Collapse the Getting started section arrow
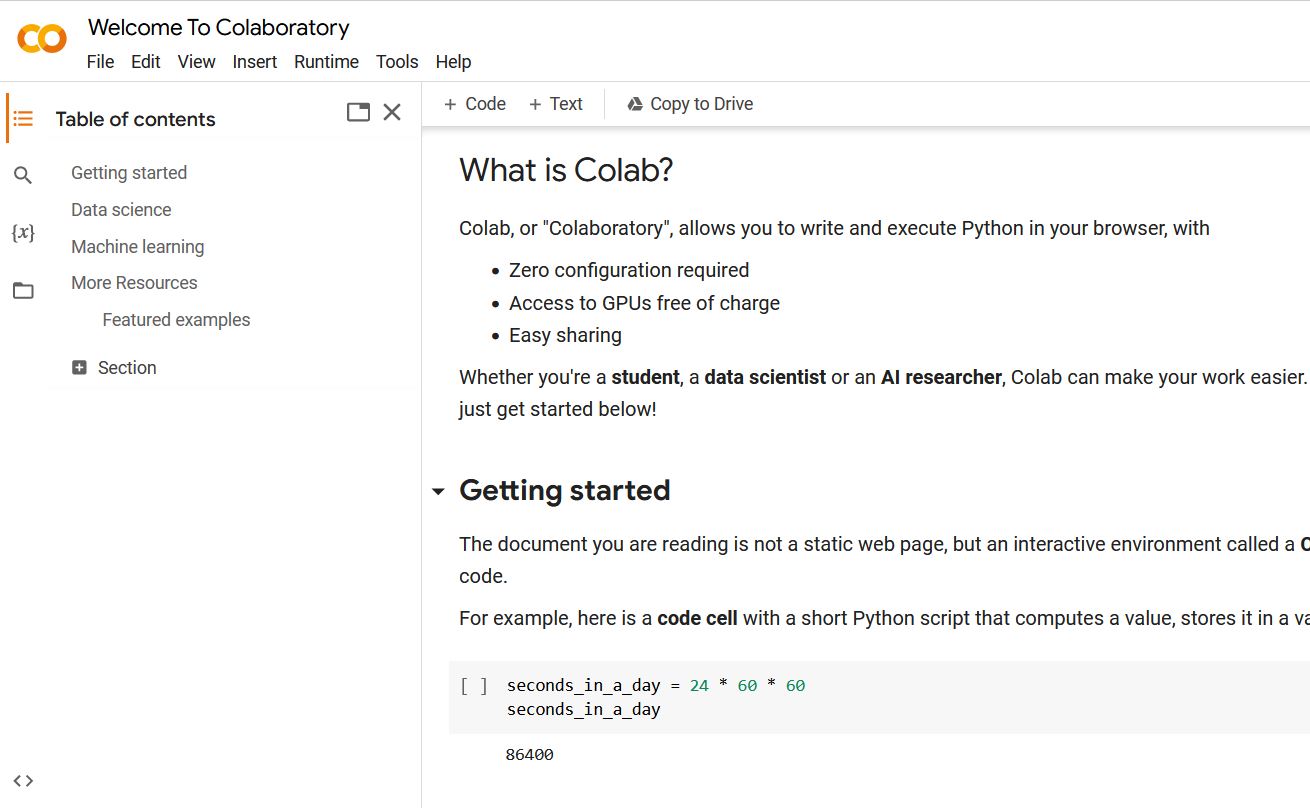Screen dimensions: 1310x808 tap(438, 492)
